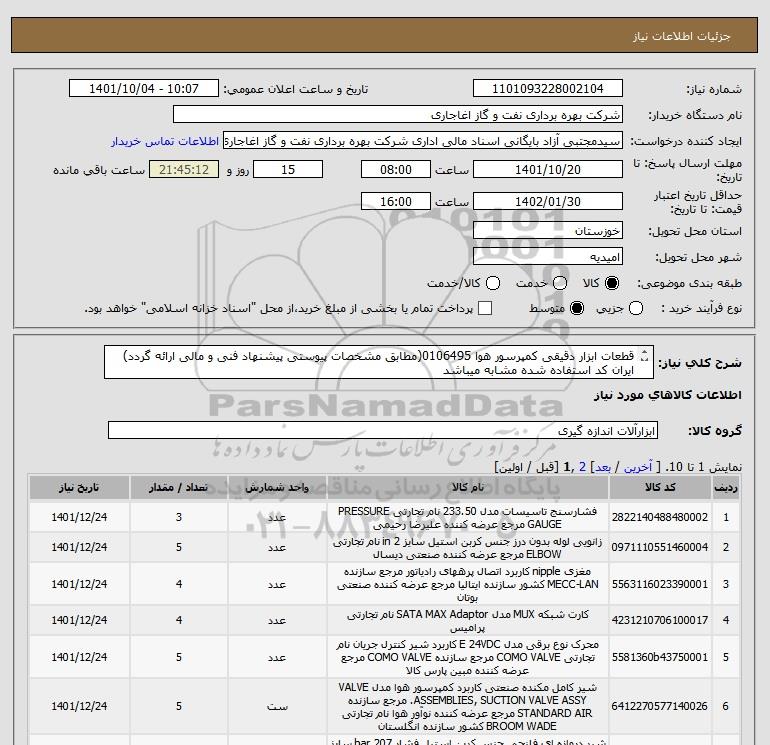
Task: Click the price validity time field 16:00
Action: pos(396,202)
